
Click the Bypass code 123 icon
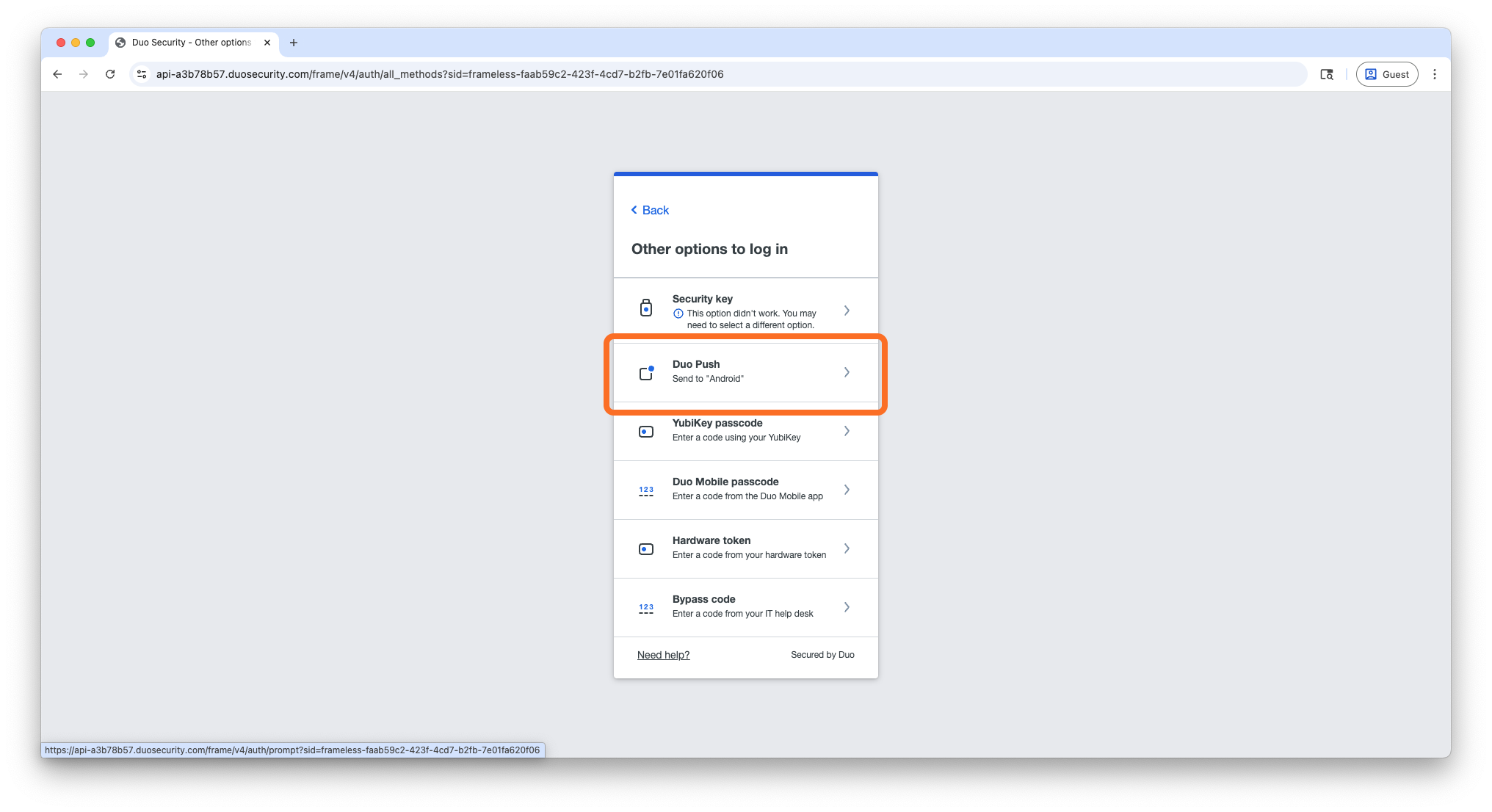pos(645,608)
